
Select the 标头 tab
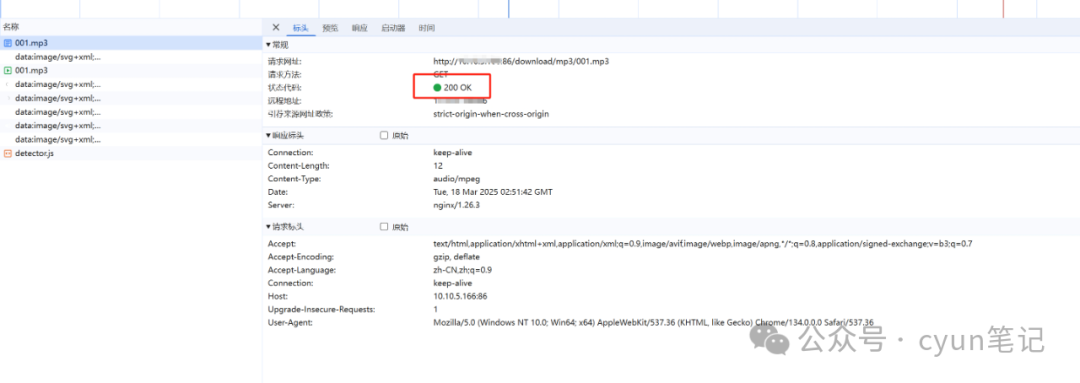point(301,28)
